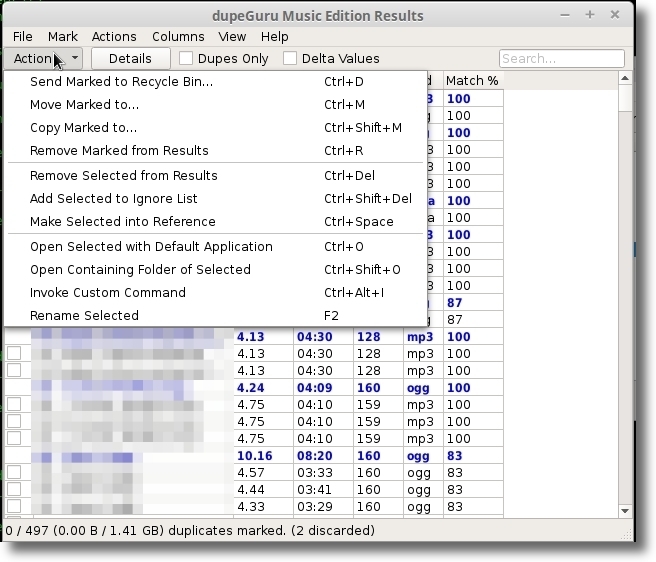Mark checkbox of the 4.33 row
656x562 pixels.
click(14, 506)
